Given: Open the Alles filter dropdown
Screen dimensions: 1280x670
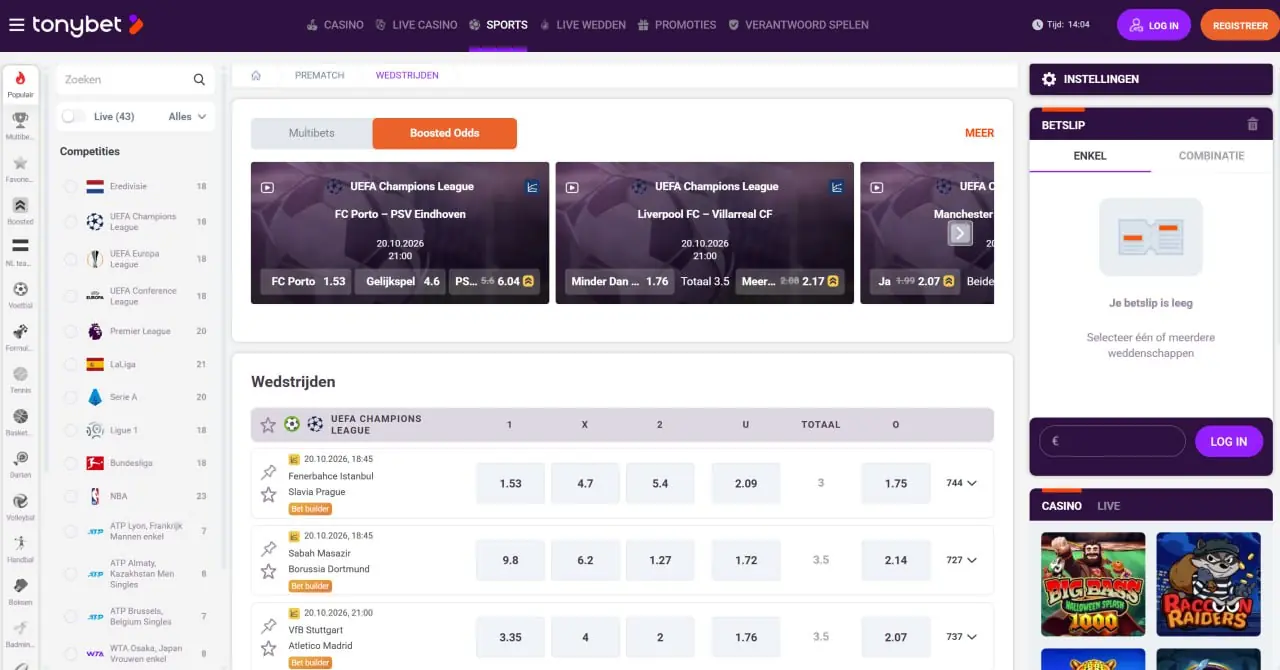Looking at the screenshot, I should [x=187, y=117].
